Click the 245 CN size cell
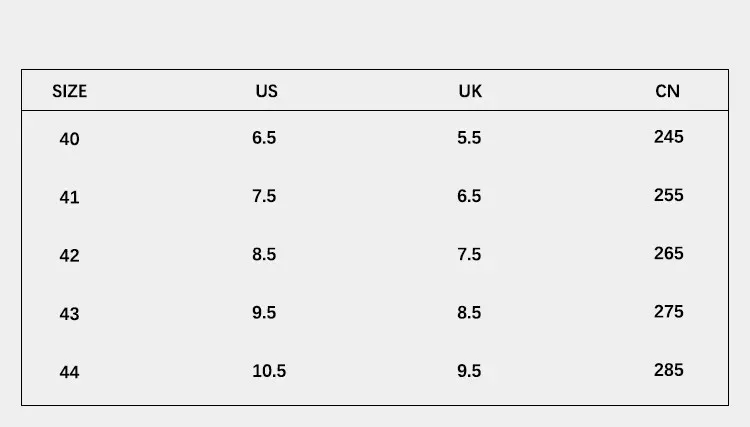The width and height of the screenshot is (750, 427). [x=668, y=136]
